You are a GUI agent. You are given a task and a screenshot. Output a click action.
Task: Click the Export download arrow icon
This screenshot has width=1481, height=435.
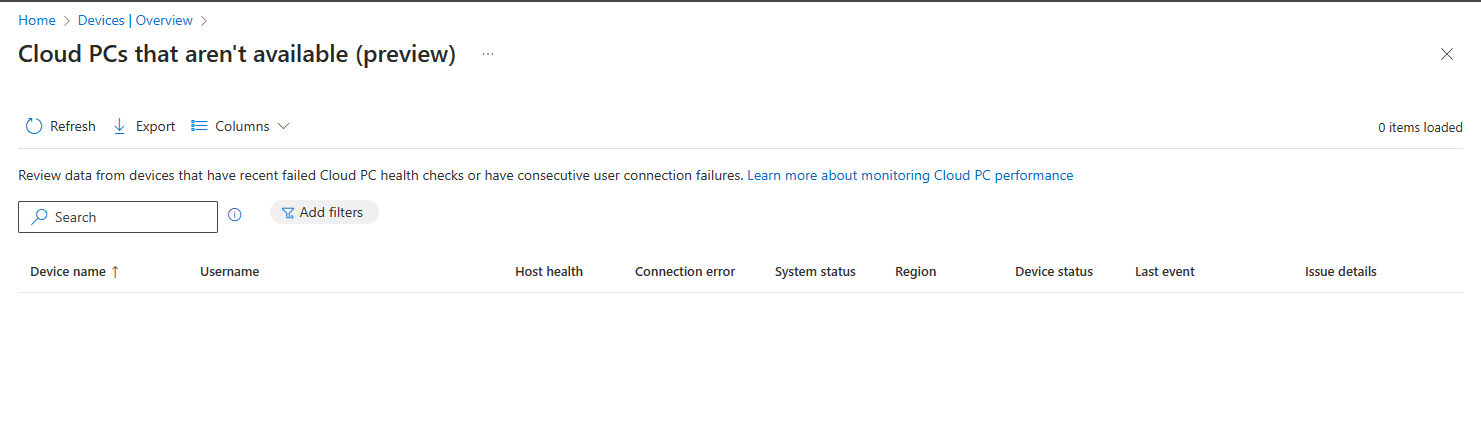tap(120, 126)
